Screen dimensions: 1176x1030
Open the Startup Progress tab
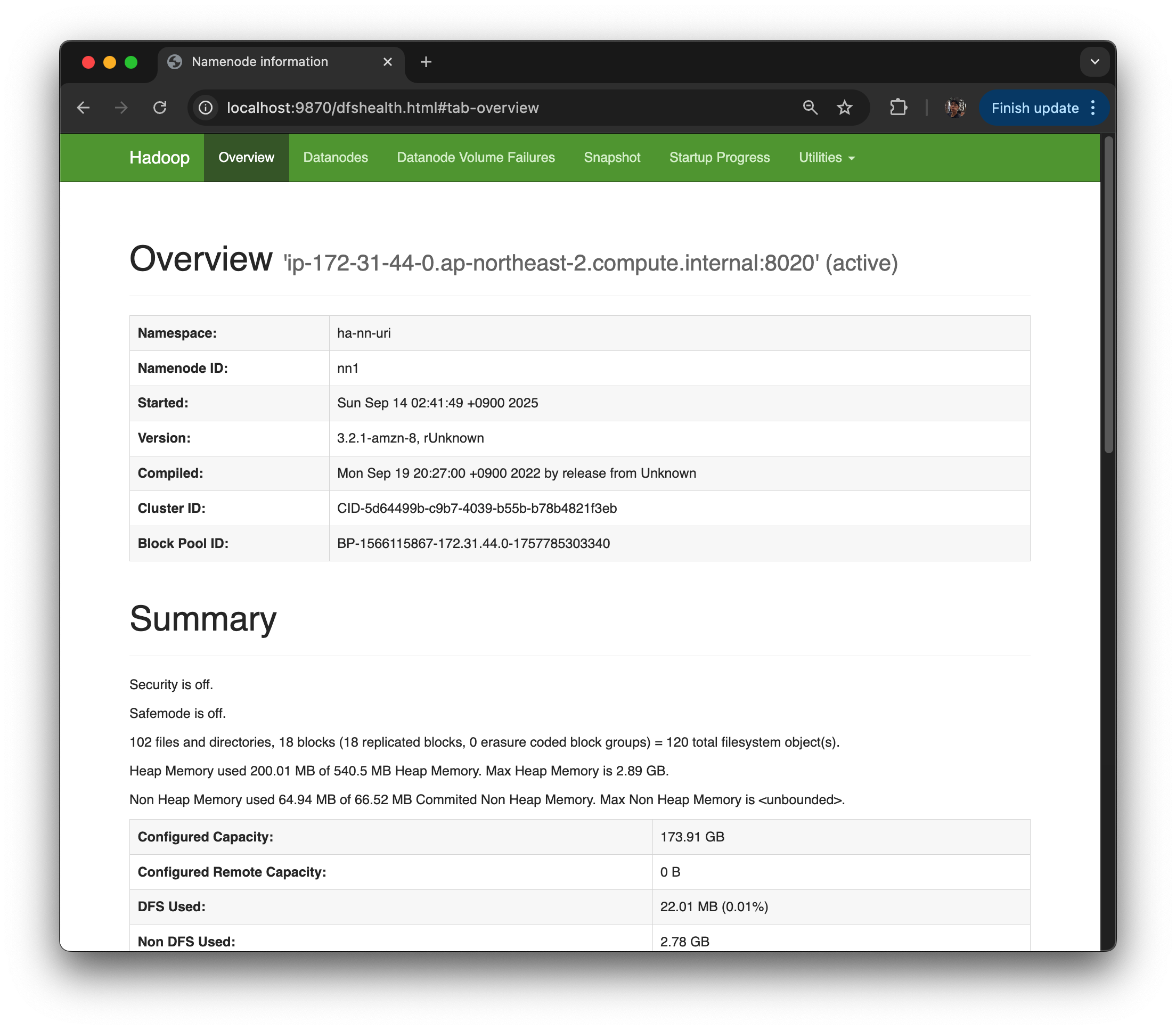click(719, 158)
